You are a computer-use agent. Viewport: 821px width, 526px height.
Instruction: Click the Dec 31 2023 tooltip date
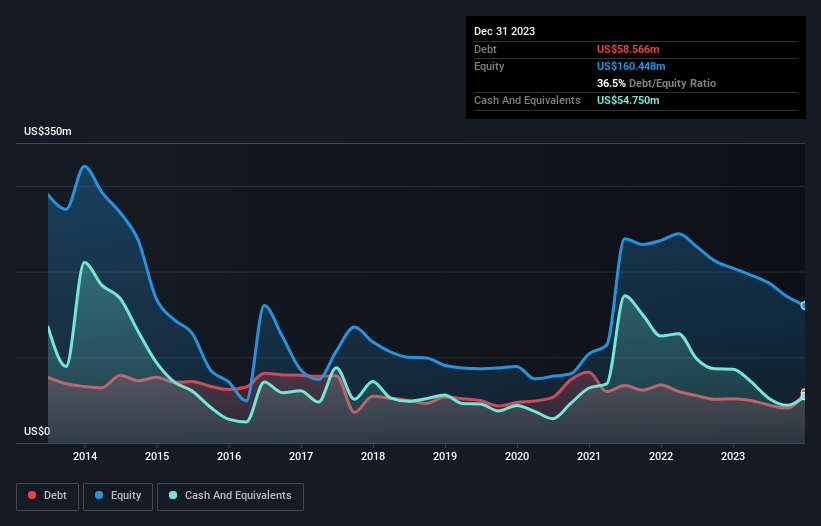(504, 31)
